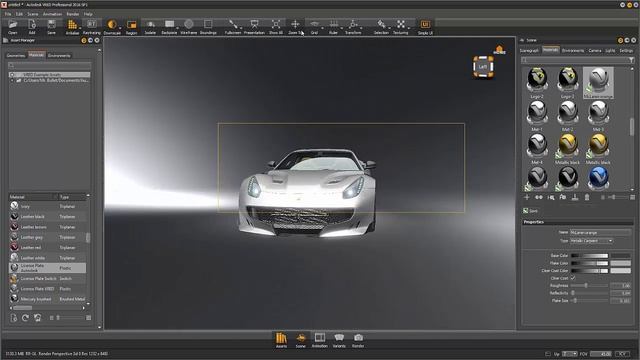The width and height of the screenshot is (640, 360).
Task: Open the Help menu
Action: [x=88, y=14]
